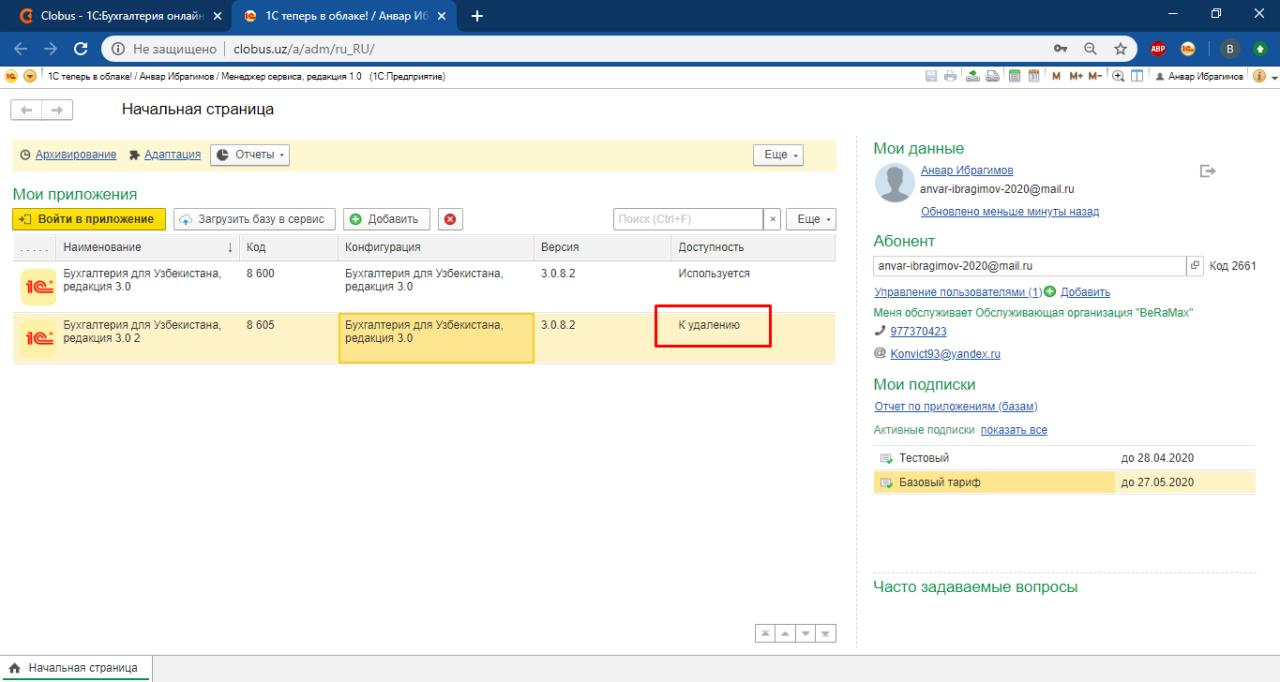Click the Версия column header

(603, 248)
